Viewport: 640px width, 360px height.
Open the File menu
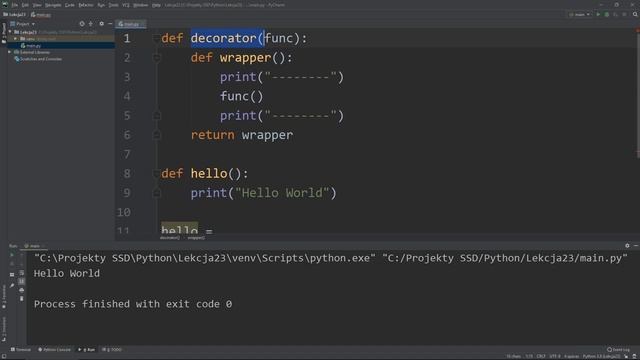[x=15, y=5]
